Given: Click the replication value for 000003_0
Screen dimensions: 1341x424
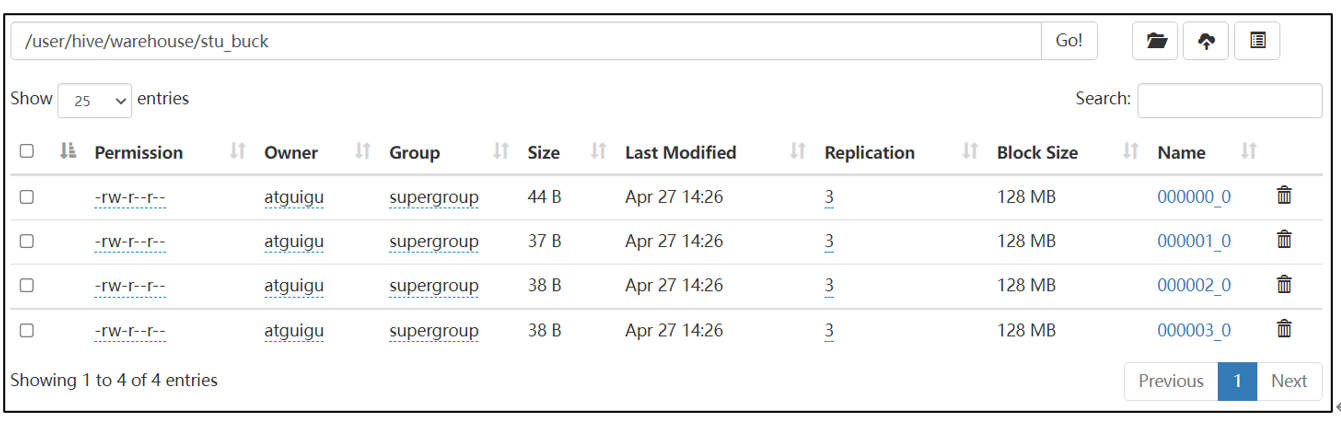Looking at the screenshot, I should point(829,330).
